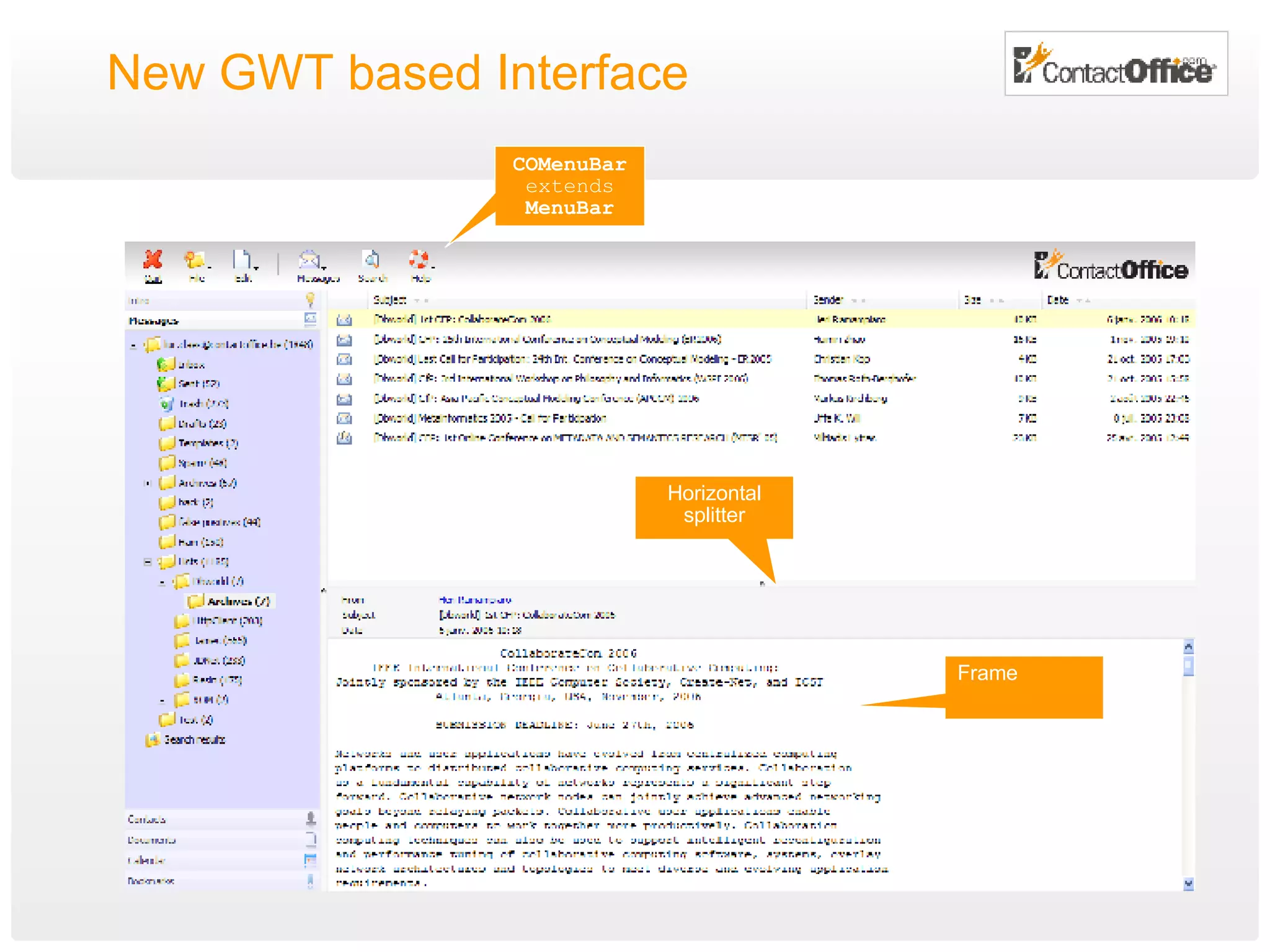Click the ContactOffice.com logo on slide
Image resolution: width=1270 pixels, height=952 pixels.
[1116, 63]
